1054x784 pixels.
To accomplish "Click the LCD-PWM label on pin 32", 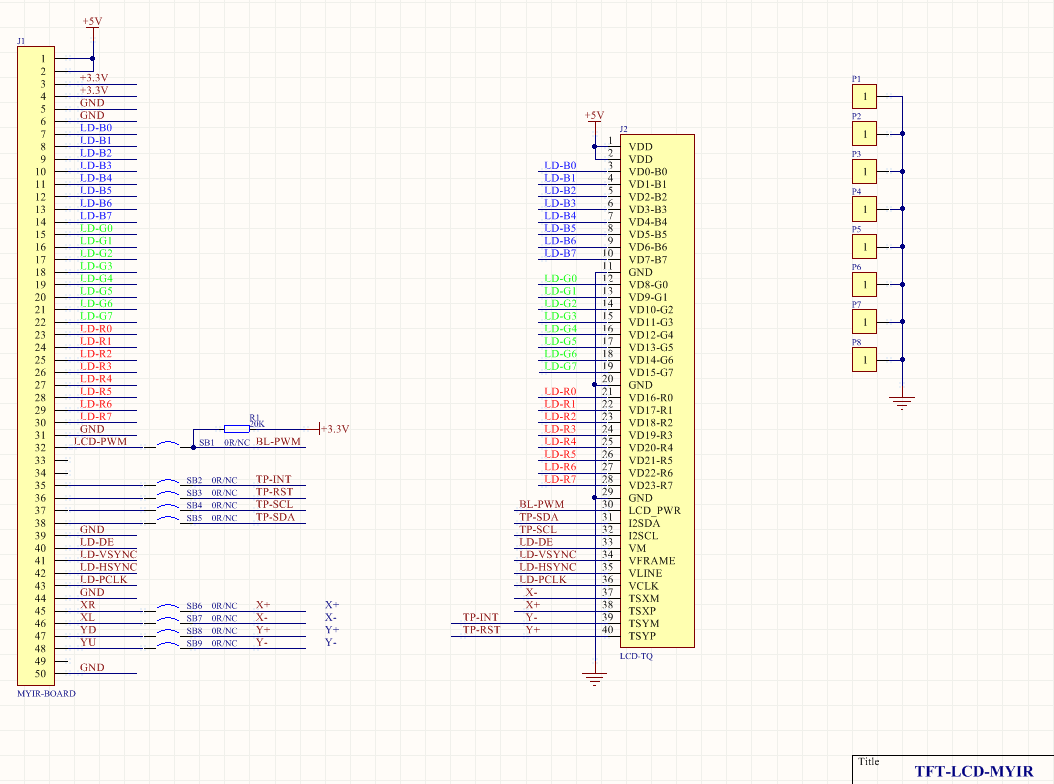I will click(102, 440).
